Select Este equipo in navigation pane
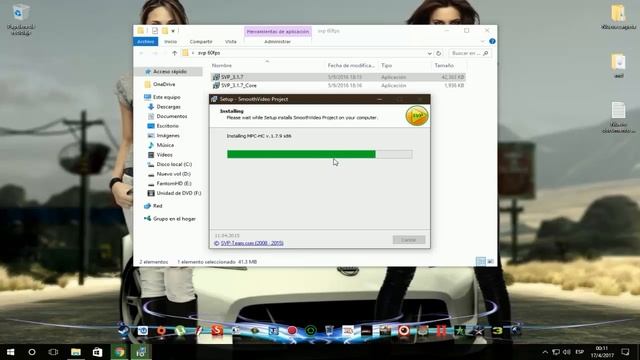The image size is (640, 360). 166,97
